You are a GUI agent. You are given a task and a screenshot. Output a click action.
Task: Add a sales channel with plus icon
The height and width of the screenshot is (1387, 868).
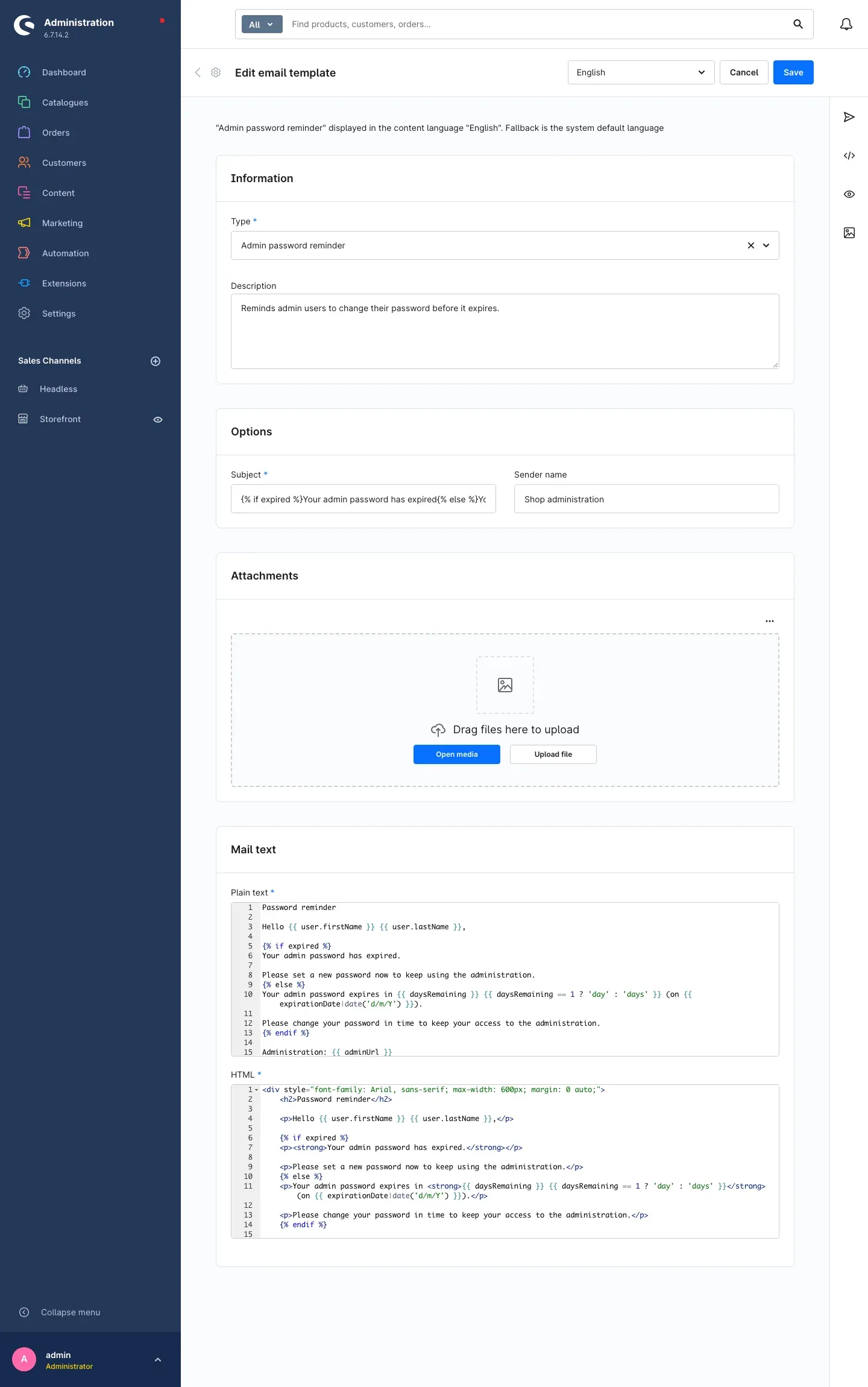(156, 361)
